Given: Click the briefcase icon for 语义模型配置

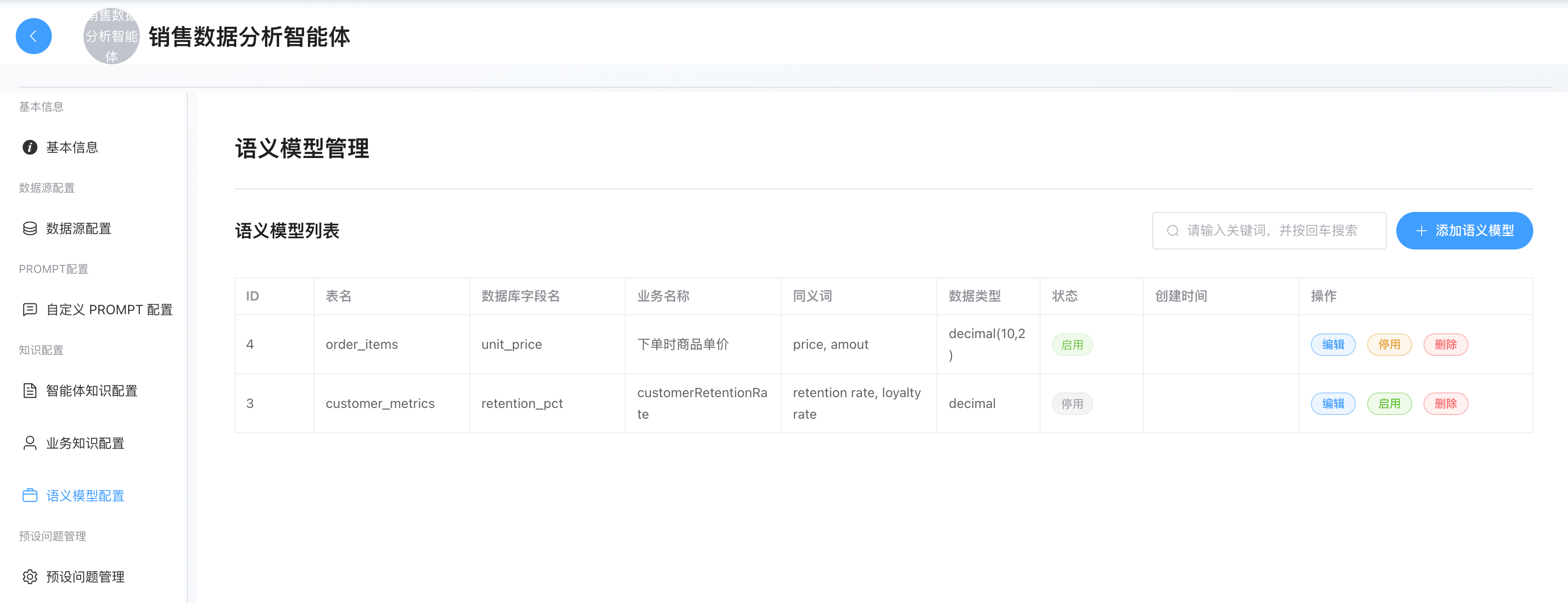Looking at the screenshot, I should coord(29,495).
